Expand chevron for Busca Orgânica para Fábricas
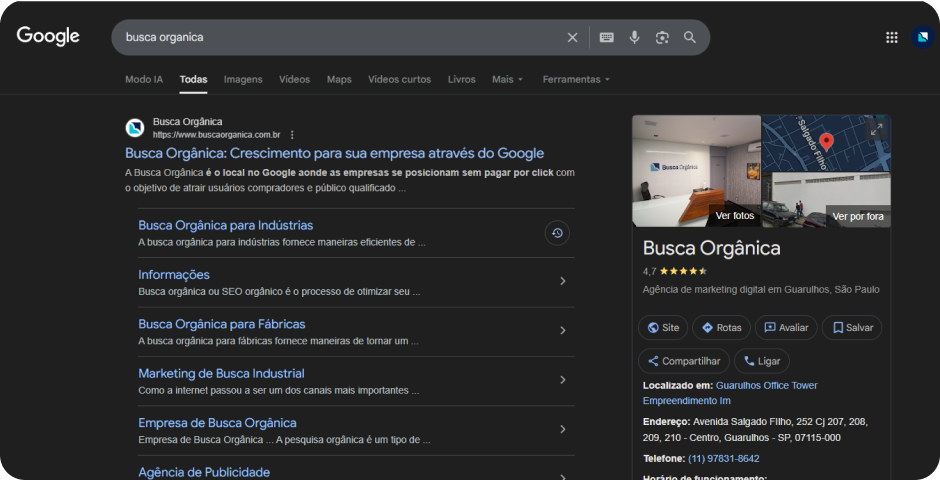Image resolution: width=940 pixels, height=480 pixels. (562, 330)
